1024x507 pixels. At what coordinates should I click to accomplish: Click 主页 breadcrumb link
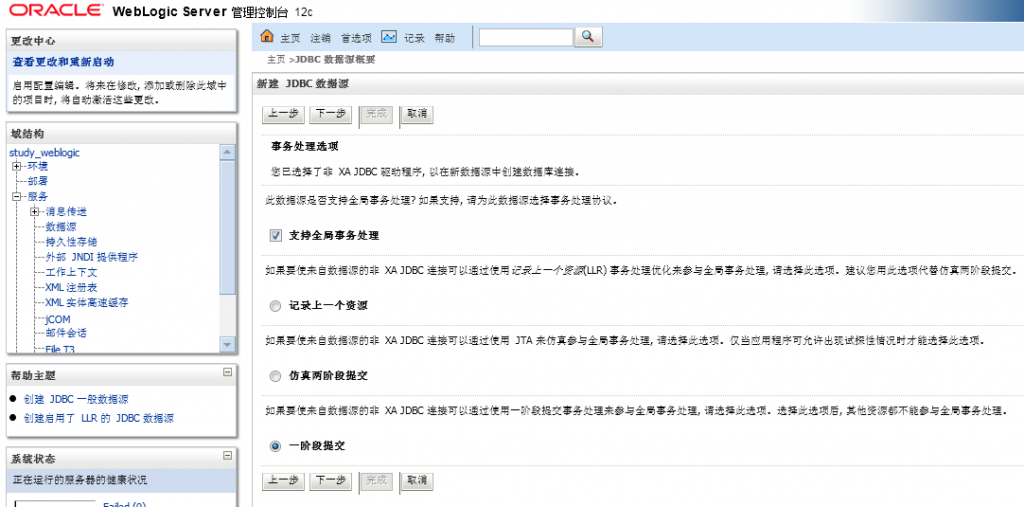point(276,59)
